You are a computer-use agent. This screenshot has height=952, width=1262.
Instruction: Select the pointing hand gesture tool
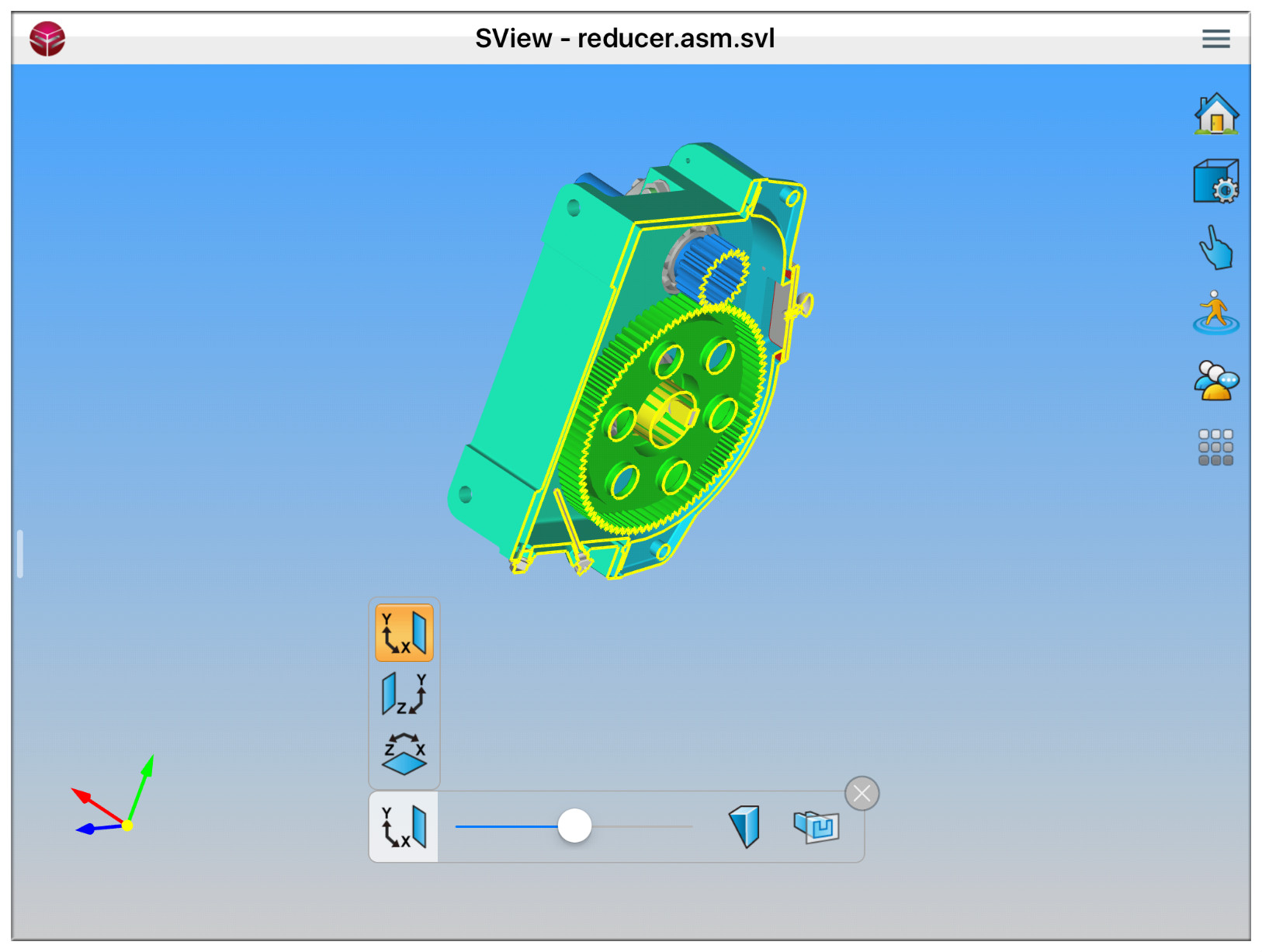[1215, 248]
